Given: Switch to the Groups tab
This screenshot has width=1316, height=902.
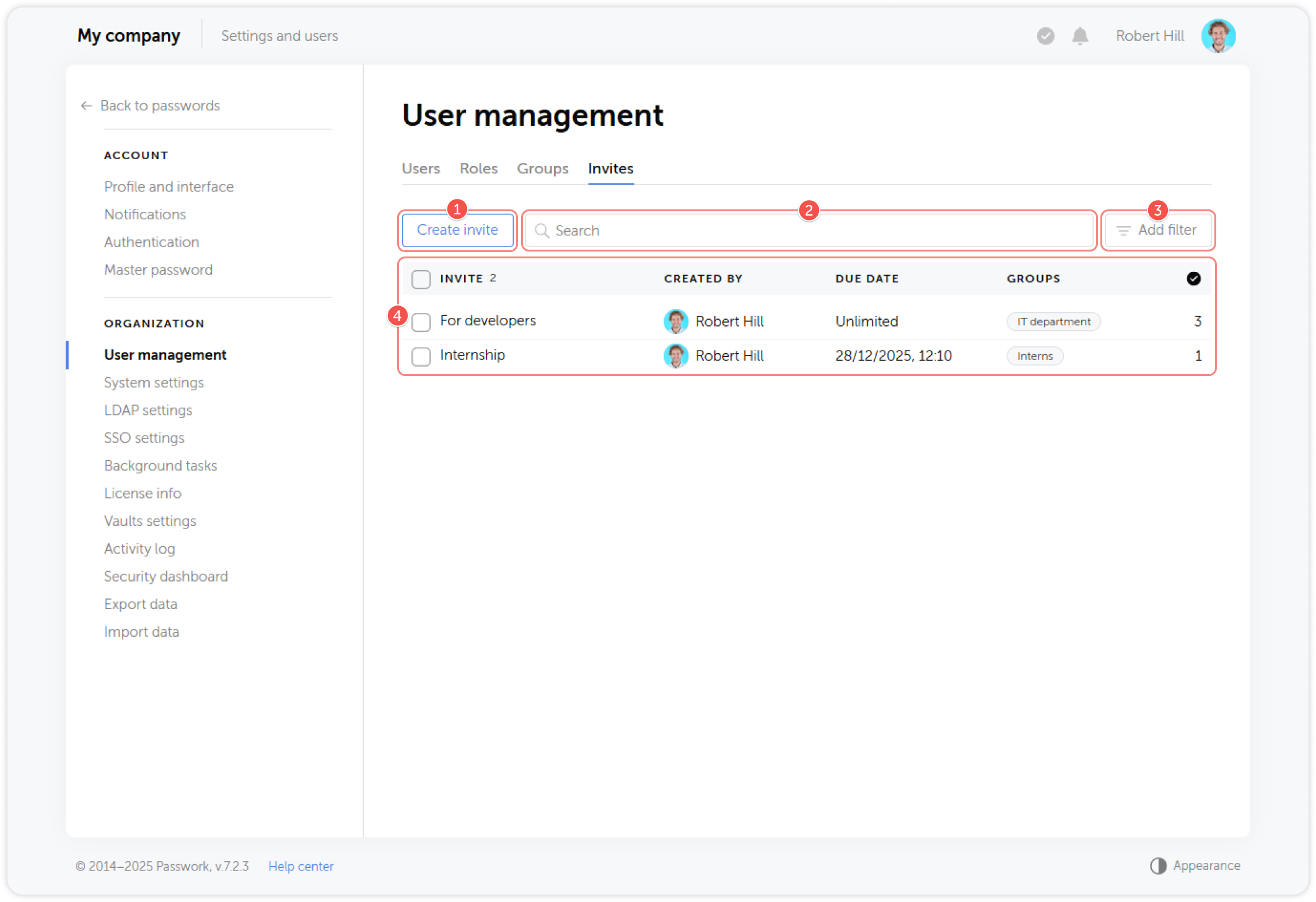Looking at the screenshot, I should [542, 169].
